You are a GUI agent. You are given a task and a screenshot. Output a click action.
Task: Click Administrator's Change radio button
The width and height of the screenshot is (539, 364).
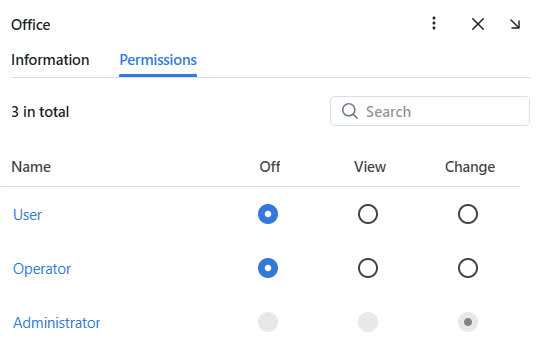(468, 322)
